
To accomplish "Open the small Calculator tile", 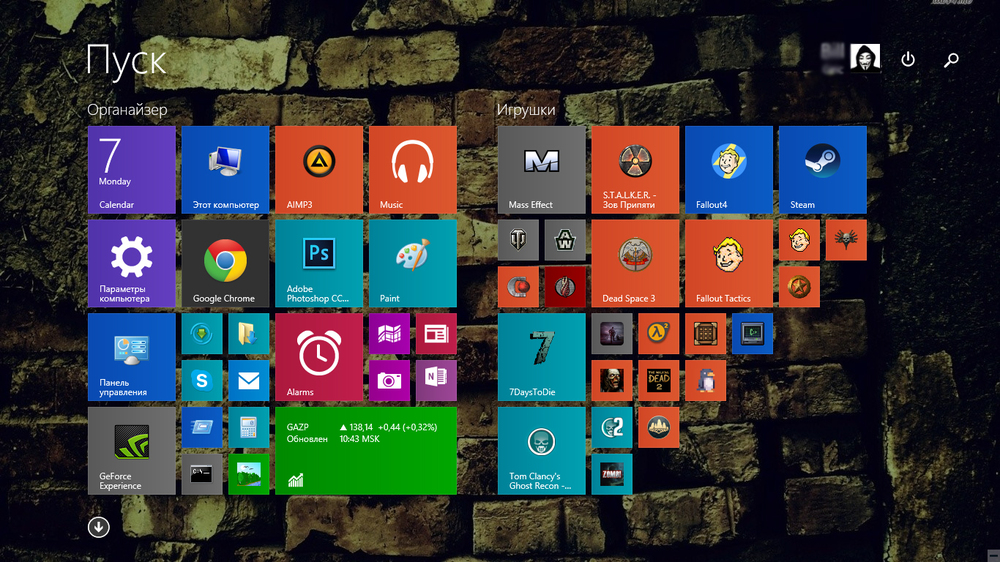I will [x=248, y=428].
